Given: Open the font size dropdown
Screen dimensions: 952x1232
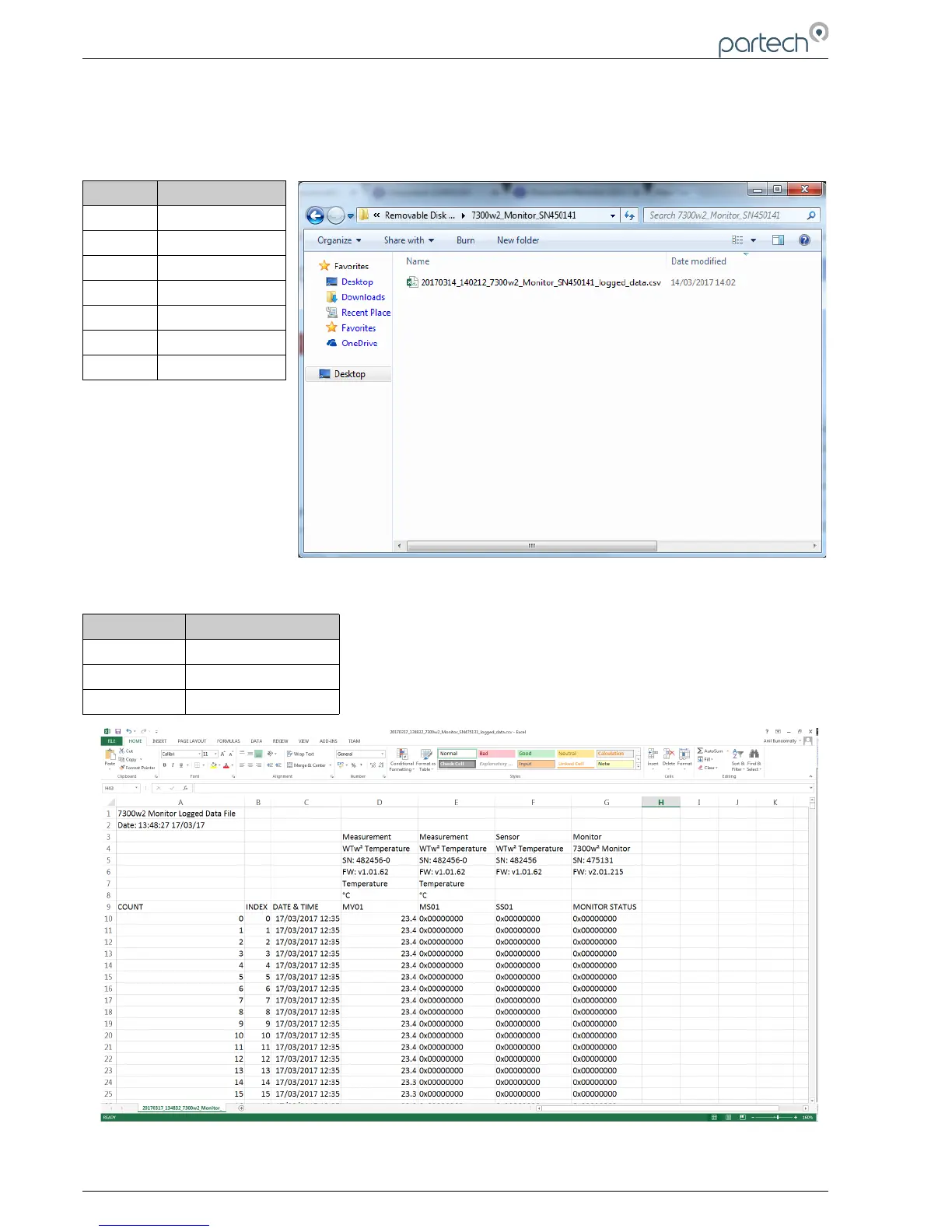Looking at the screenshot, I should pos(215,754).
